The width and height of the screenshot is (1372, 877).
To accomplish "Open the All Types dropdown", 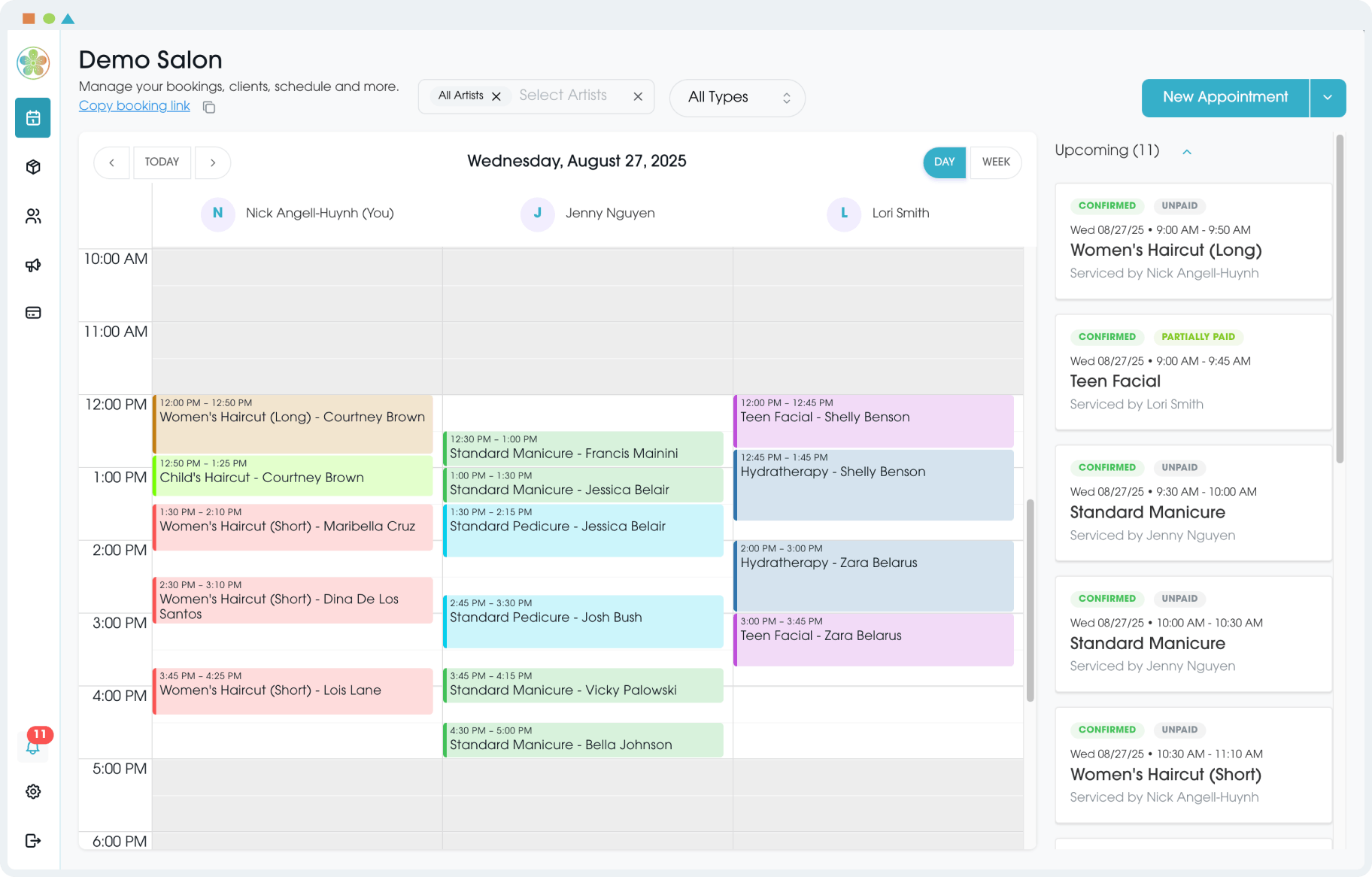I will (x=737, y=98).
